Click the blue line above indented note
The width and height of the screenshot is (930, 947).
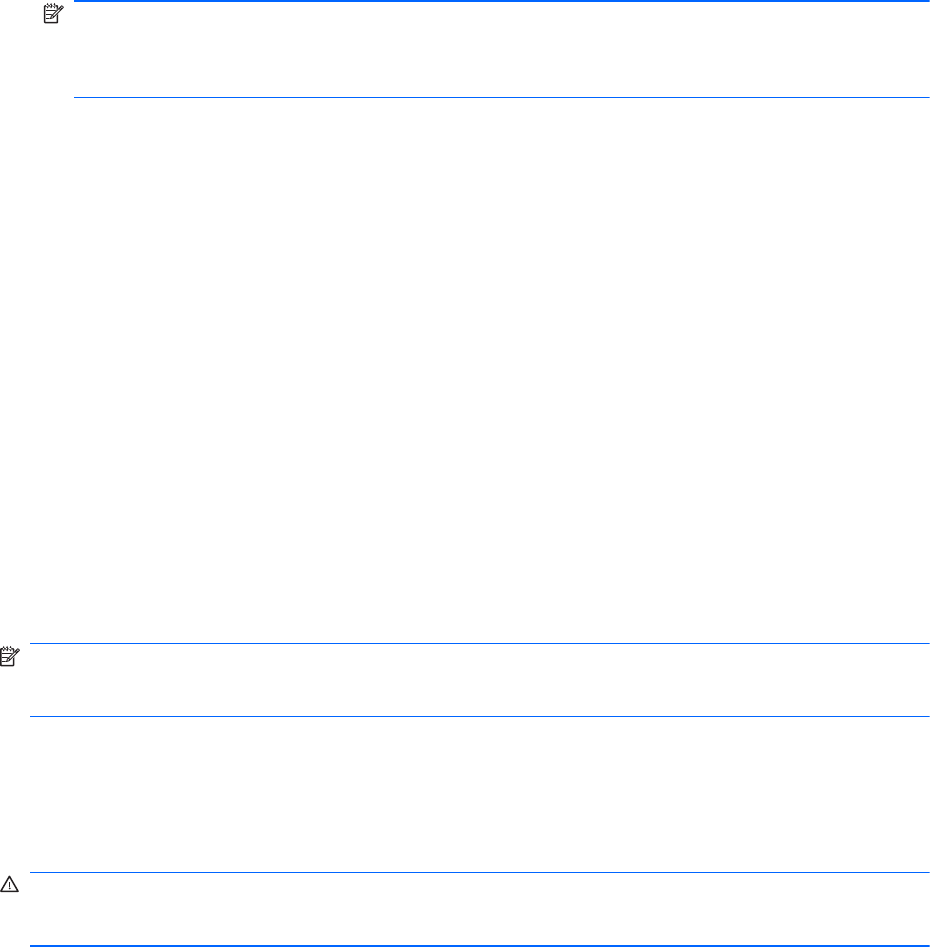501,1
